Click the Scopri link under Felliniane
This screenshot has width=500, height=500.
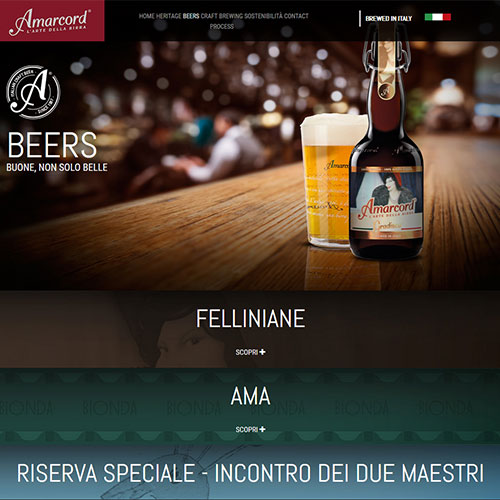[247, 352]
